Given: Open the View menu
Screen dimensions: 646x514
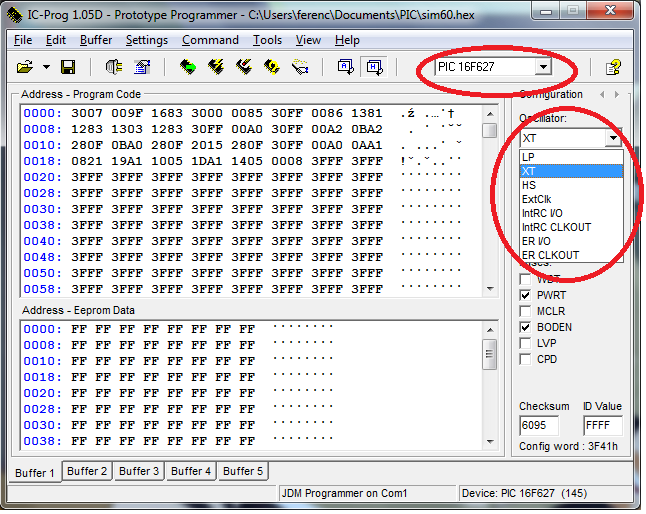Looking at the screenshot, I should [308, 40].
